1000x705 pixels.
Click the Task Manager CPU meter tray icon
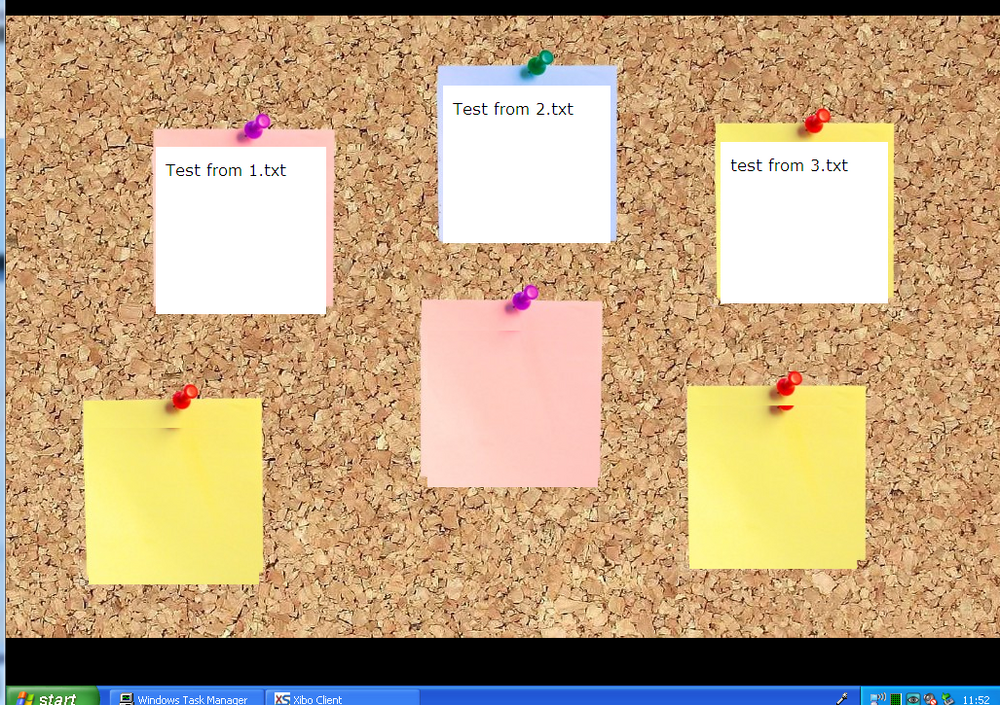point(895,699)
